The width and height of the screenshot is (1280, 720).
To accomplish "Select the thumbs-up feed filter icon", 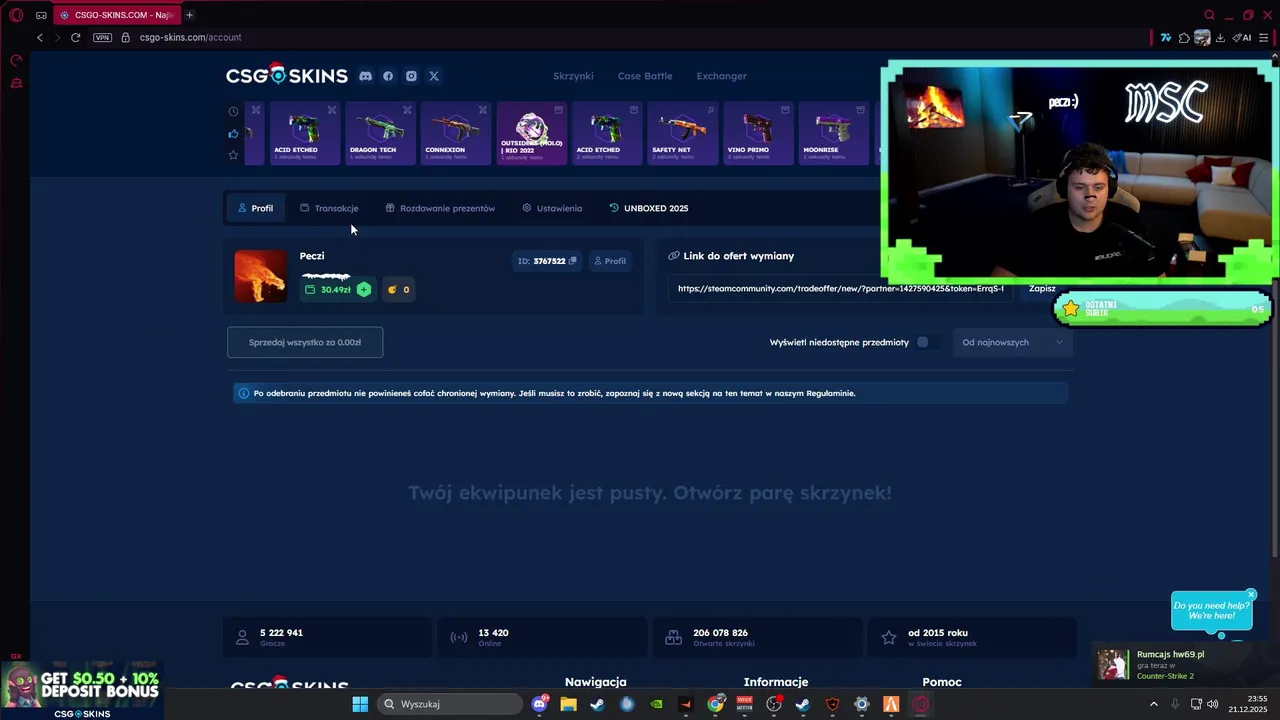I will [x=233, y=133].
